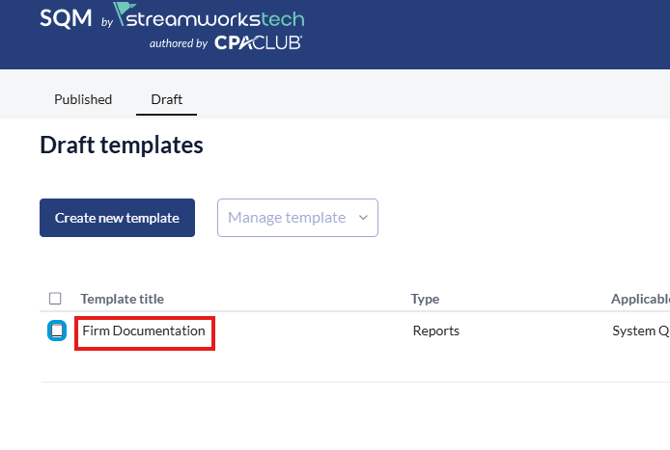Viewport: 670px width, 450px height.
Task: Tick the select-all templates header checkbox
Action: 56,298
